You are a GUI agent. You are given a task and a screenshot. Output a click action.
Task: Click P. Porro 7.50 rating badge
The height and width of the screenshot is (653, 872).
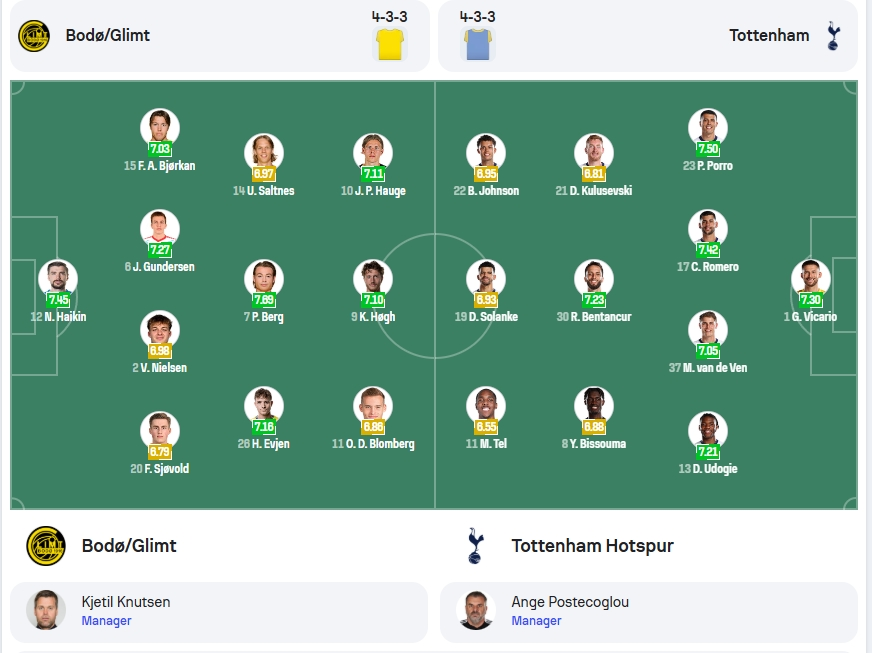(x=708, y=149)
